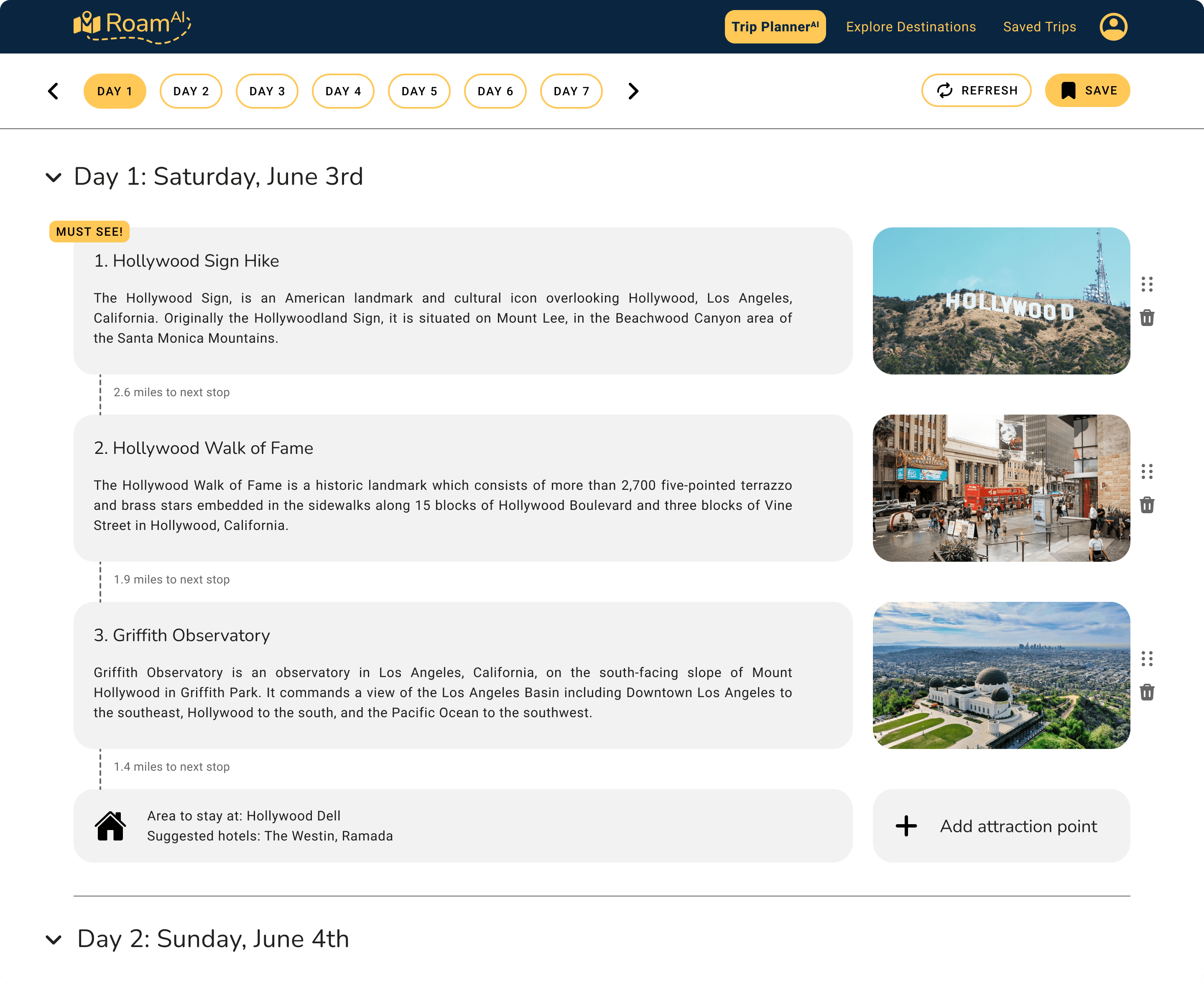Viewport: 1204px width, 983px height.
Task: Open Explore Destinations menu
Action: click(x=911, y=27)
